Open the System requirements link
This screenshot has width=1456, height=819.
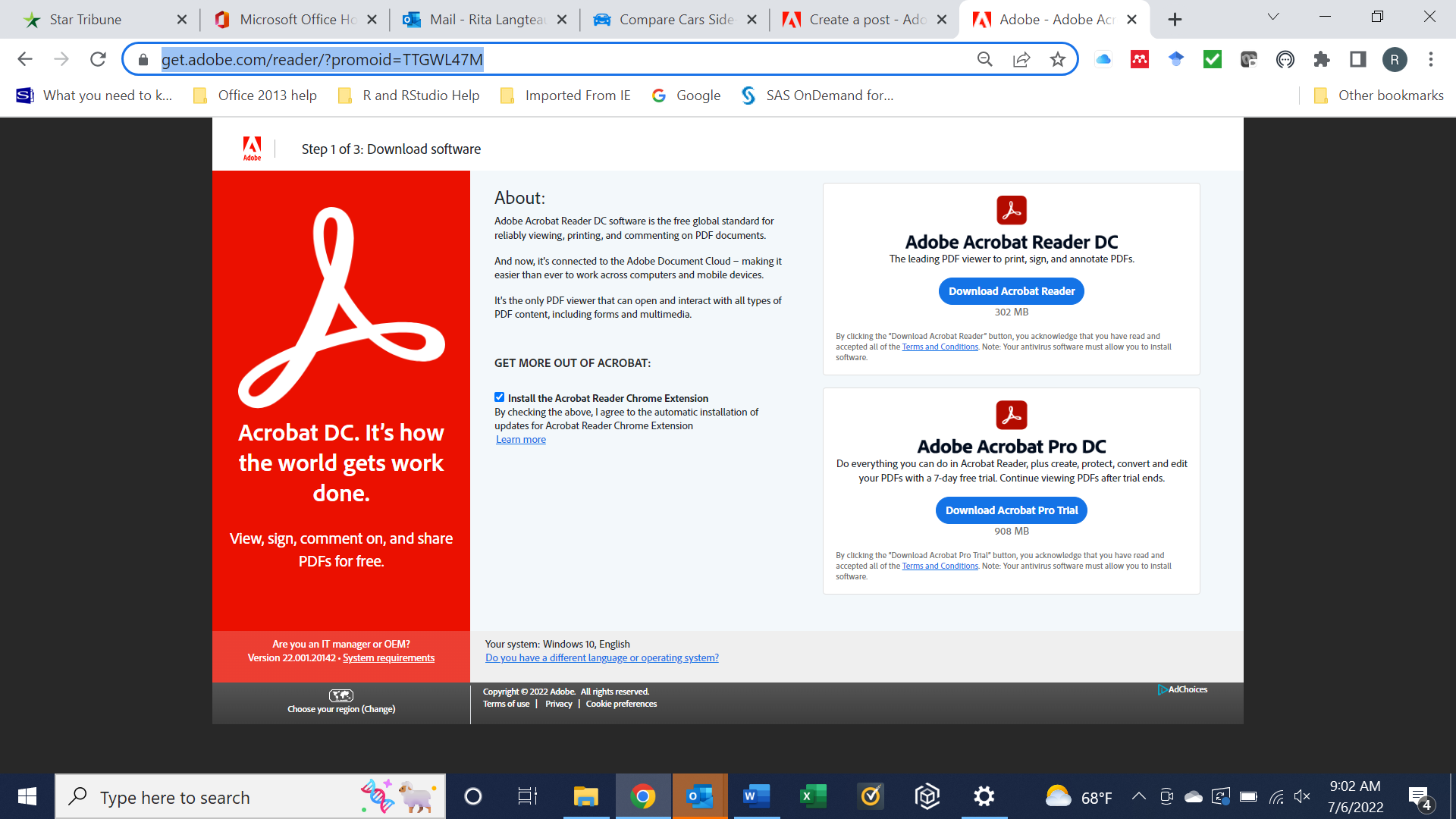(x=388, y=658)
